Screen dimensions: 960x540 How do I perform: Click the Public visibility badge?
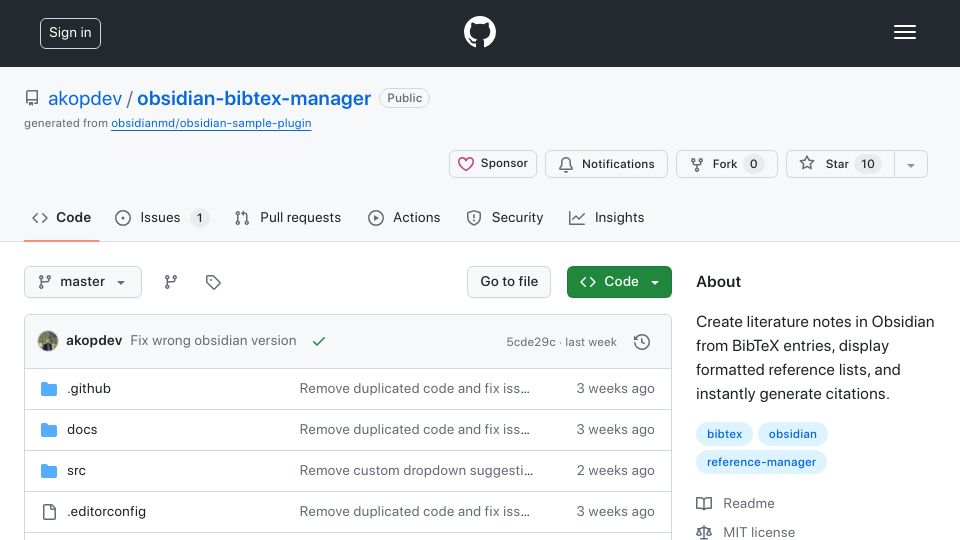404,98
